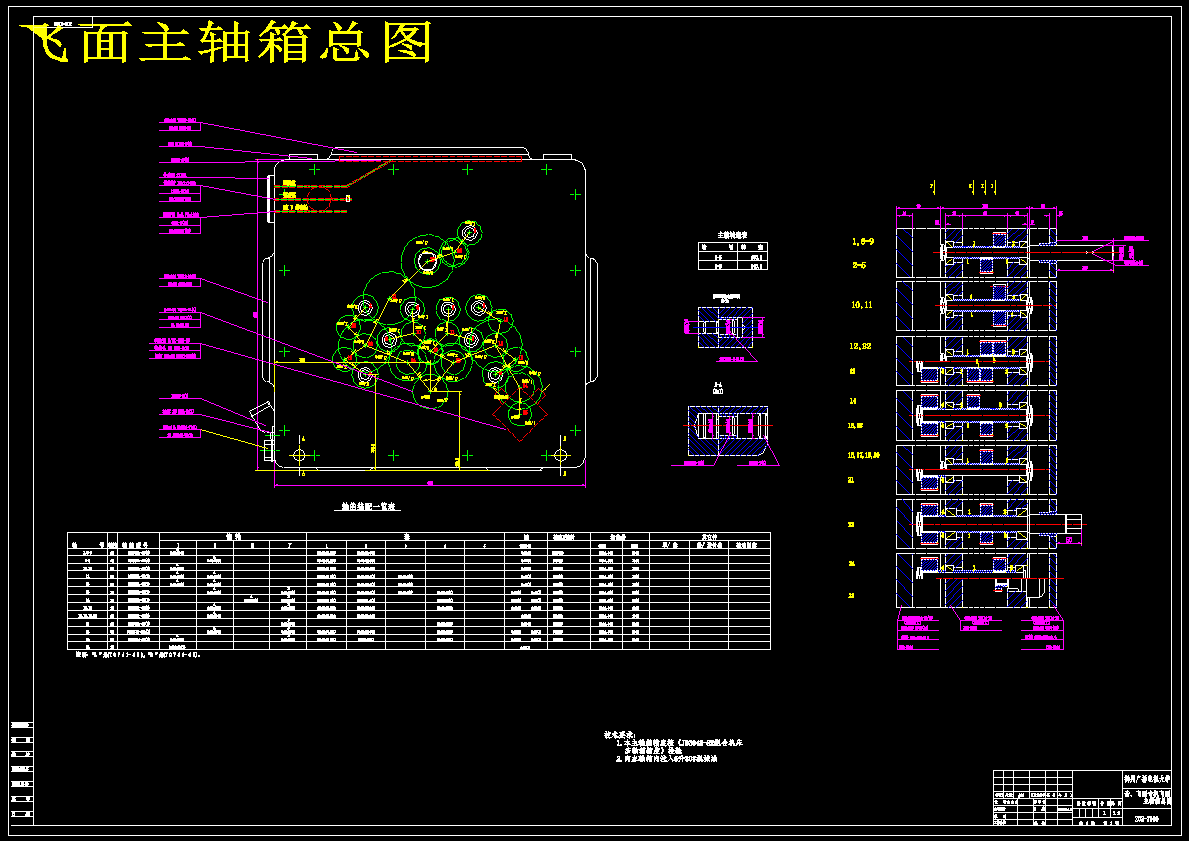
Task: Select the yellow title text "飞面主轴箱总图"
Action: point(226,42)
